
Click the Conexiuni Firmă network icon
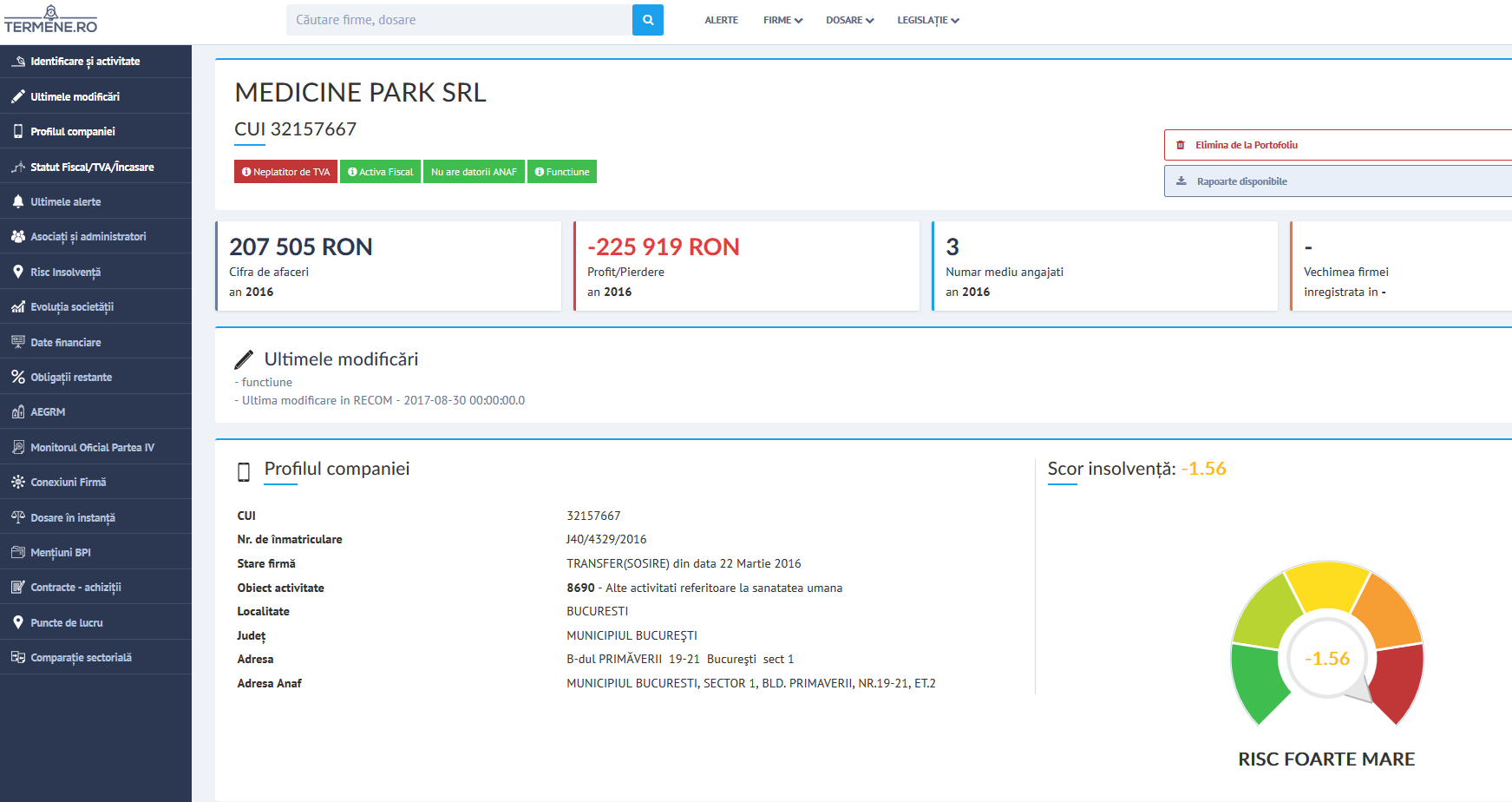[17, 482]
